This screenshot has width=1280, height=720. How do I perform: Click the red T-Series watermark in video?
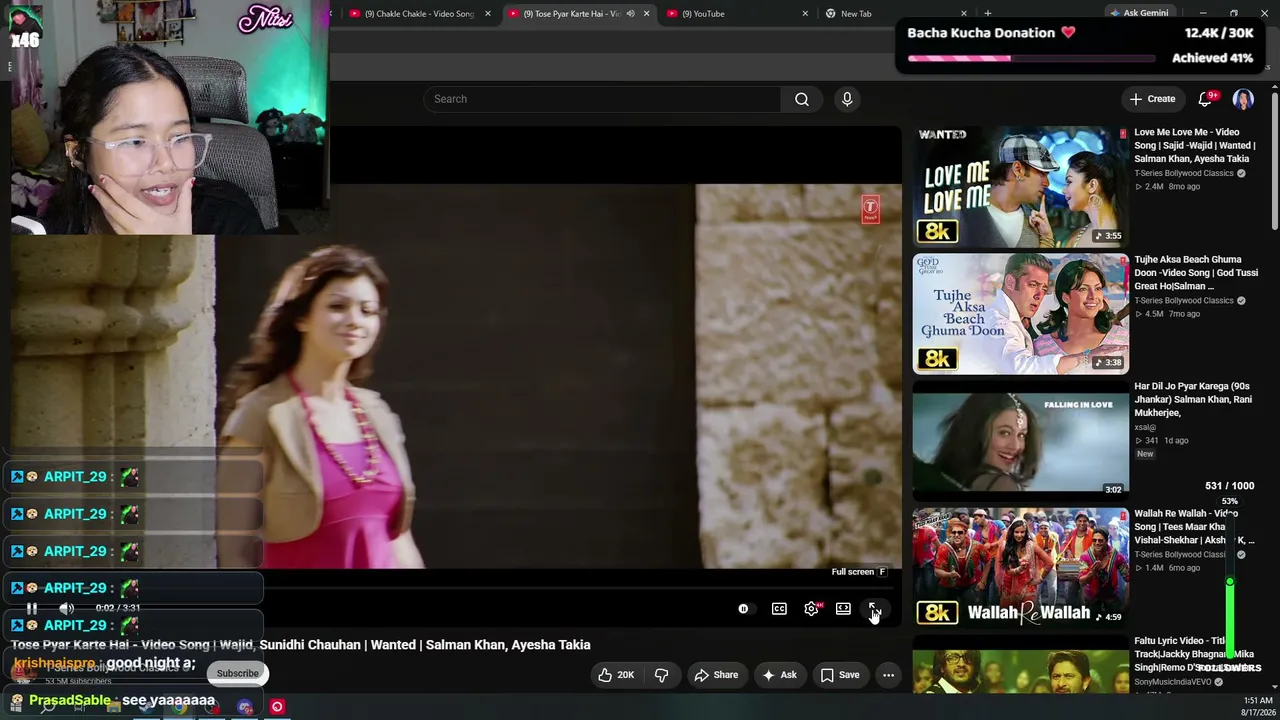pyautogui.click(x=870, y=209)
